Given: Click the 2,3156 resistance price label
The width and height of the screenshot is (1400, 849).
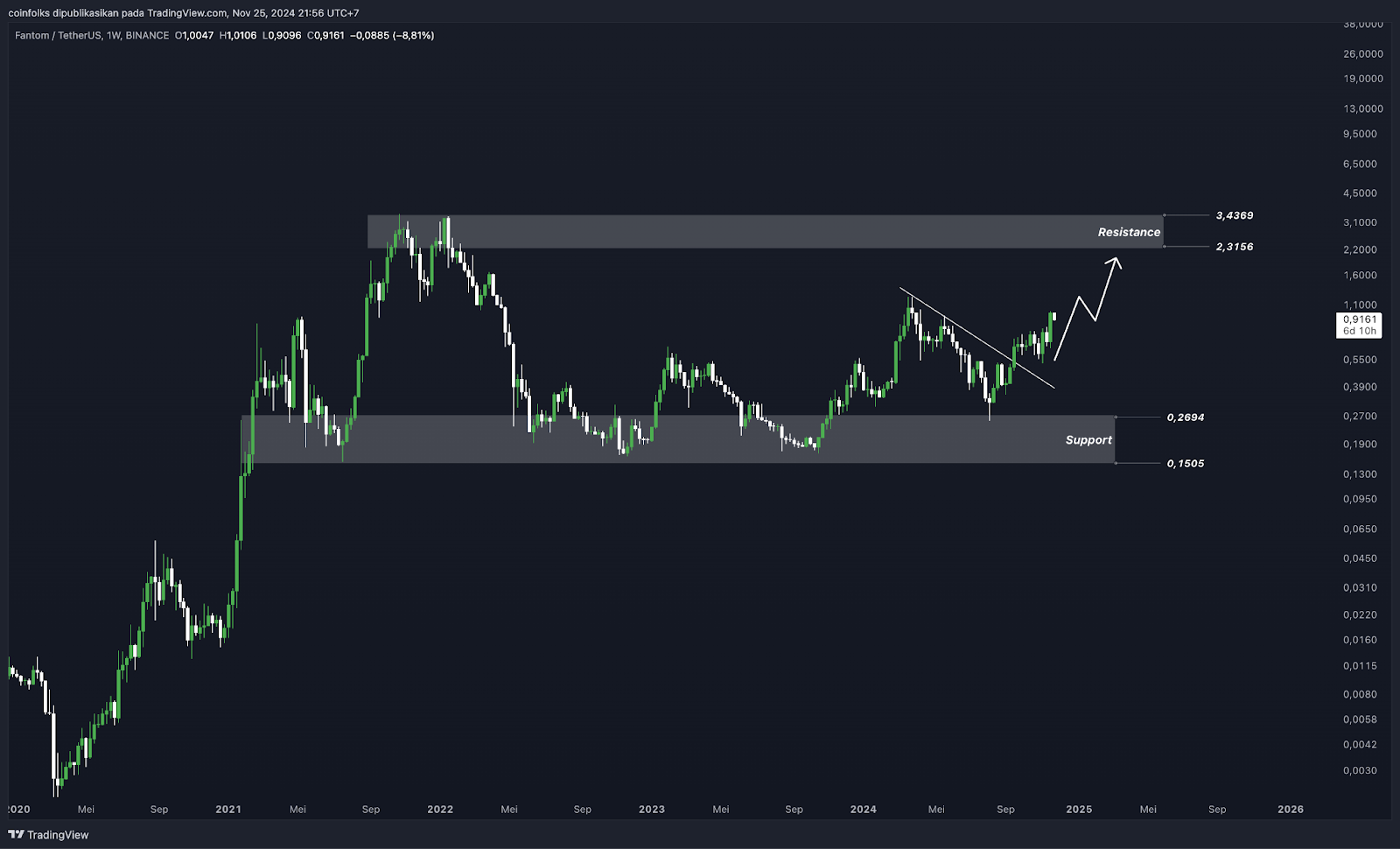Looking at the screenshot, I should (1235, 247).
